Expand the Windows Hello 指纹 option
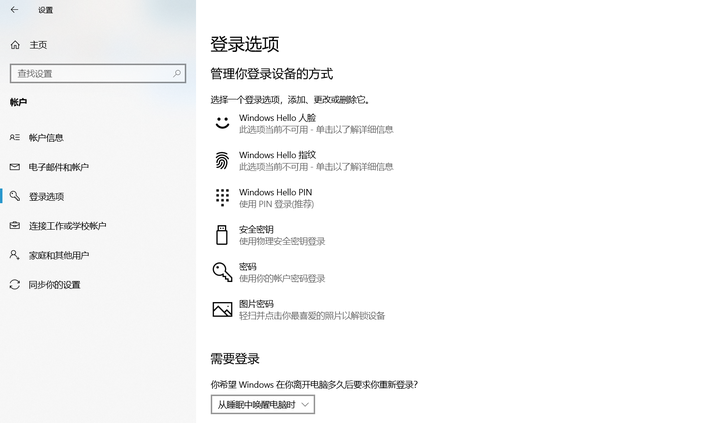Viewport: 720px width, 423px height. (x=303, y=161)
